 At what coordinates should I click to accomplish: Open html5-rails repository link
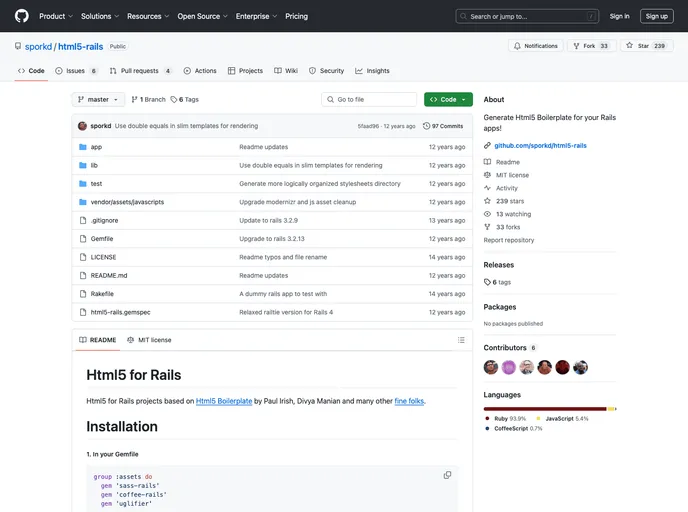point(80,47)
